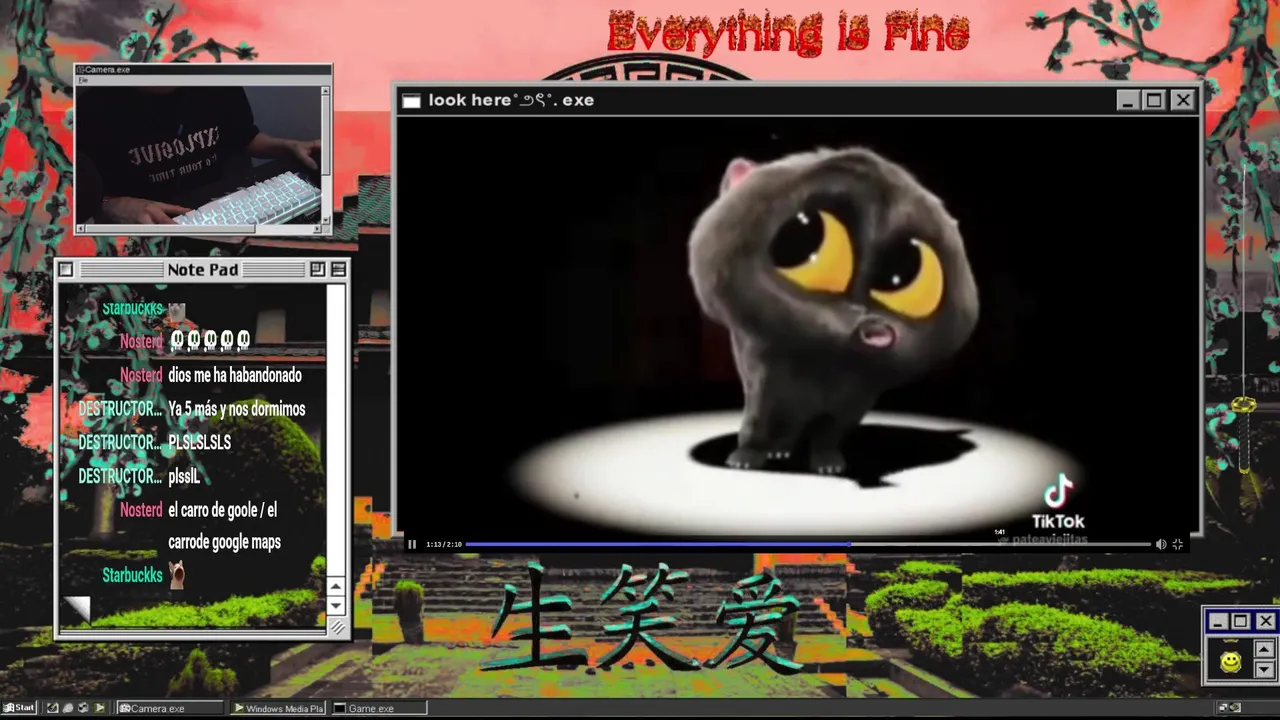1280x720 pixels.
Task: Click the down arrow on the Note Pad scrollbar
Action: pos(336,606)
